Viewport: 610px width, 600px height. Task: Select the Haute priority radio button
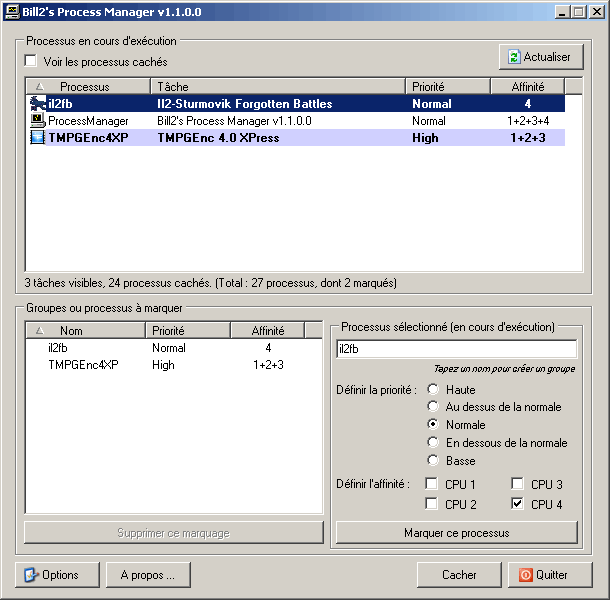tap(433, 389)
